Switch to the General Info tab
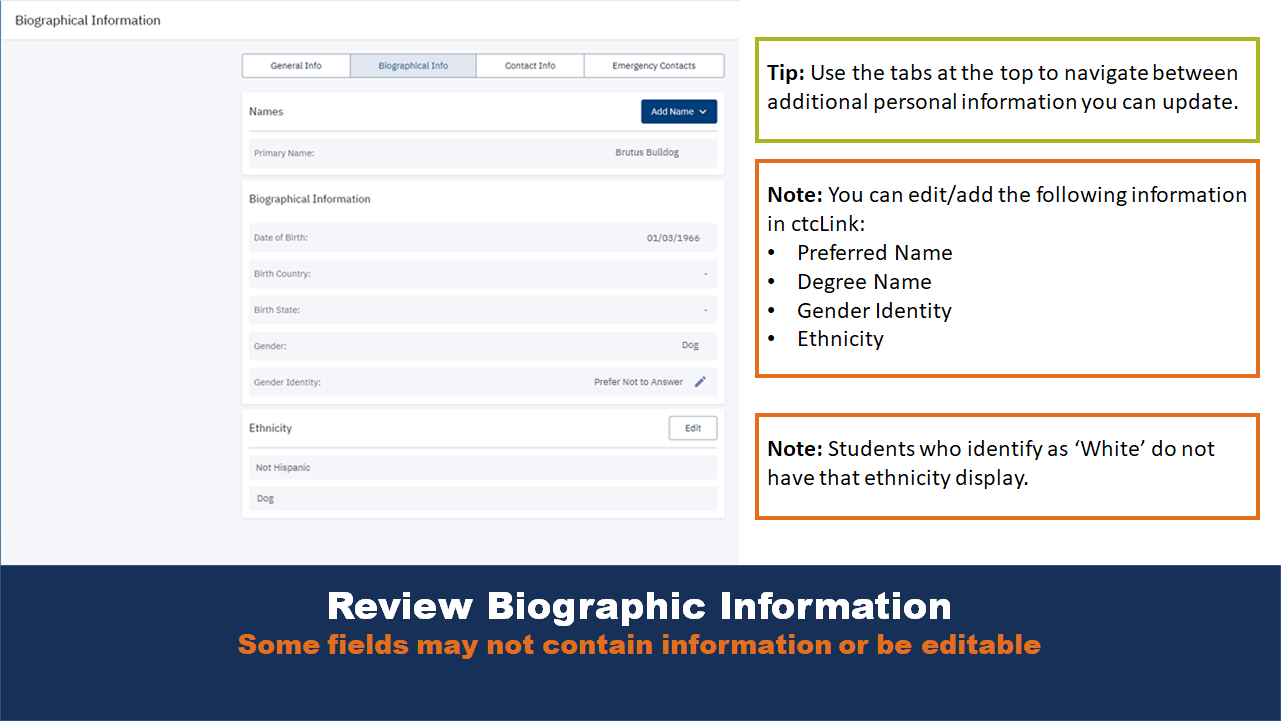1281x721 pixels. tap(296, 65)
